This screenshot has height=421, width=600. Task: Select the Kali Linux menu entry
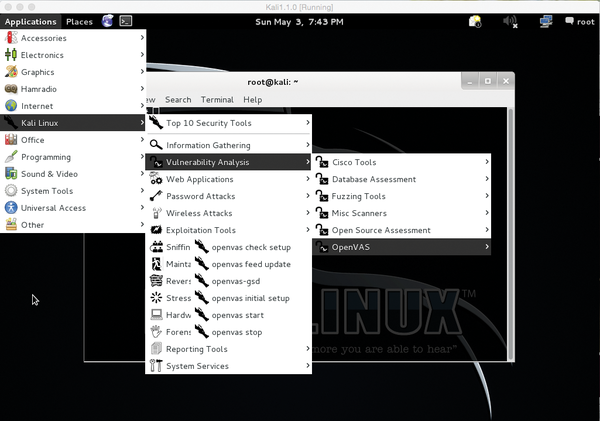click(x=73, y=122)
